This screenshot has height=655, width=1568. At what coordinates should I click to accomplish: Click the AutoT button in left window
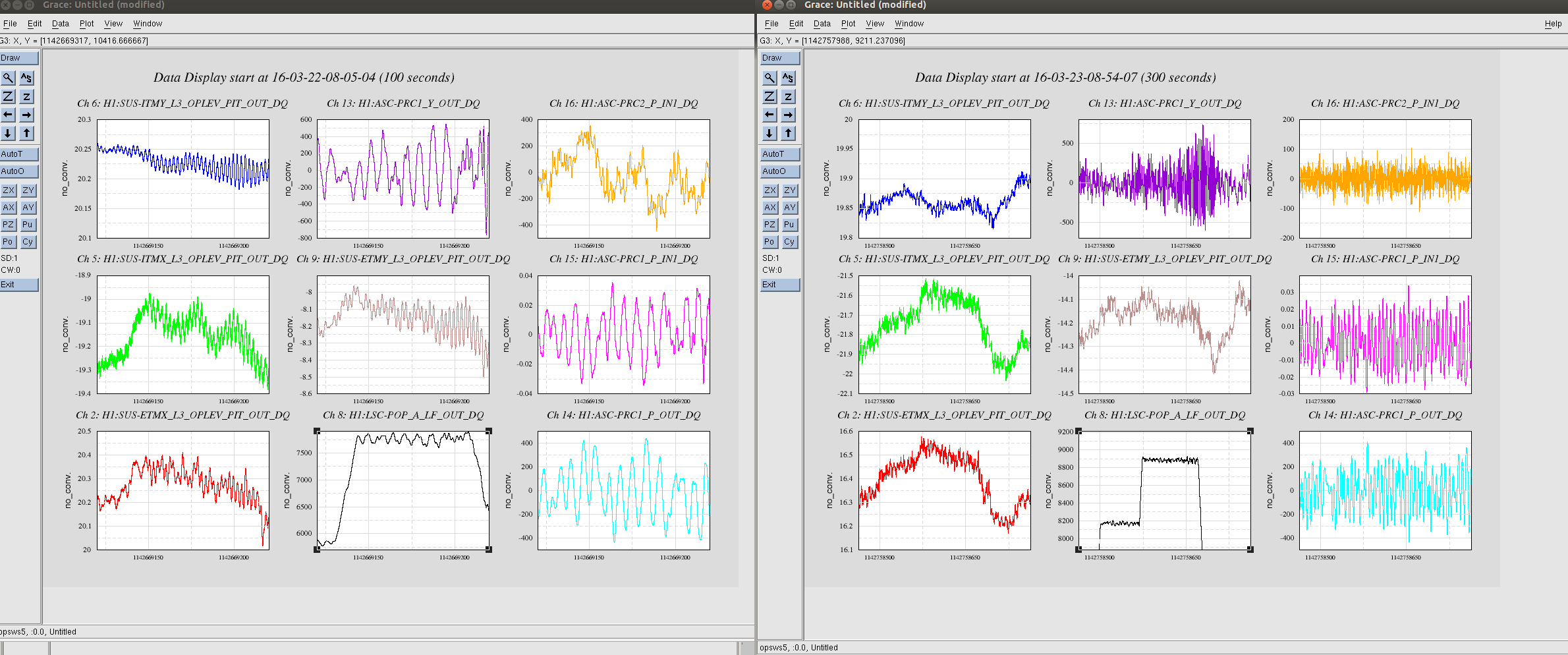(x=19, y=154)
